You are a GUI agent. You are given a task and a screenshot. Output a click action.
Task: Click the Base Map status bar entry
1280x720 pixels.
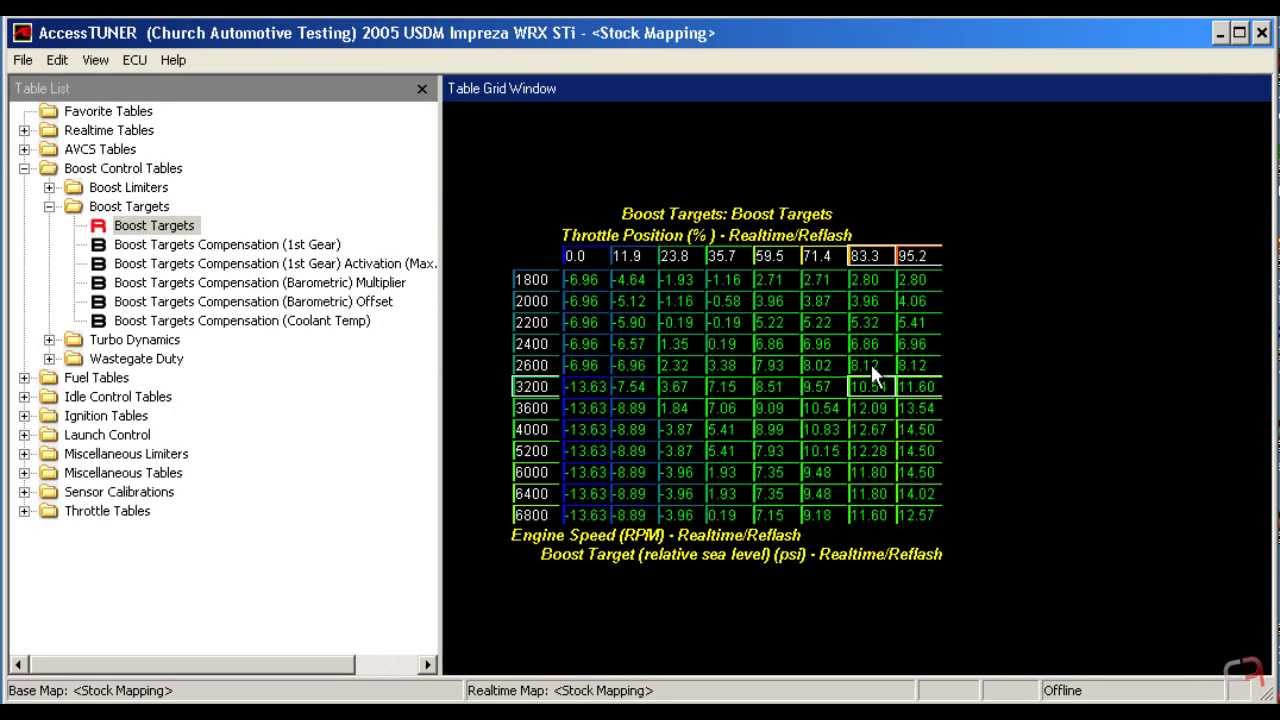[236, 690]
